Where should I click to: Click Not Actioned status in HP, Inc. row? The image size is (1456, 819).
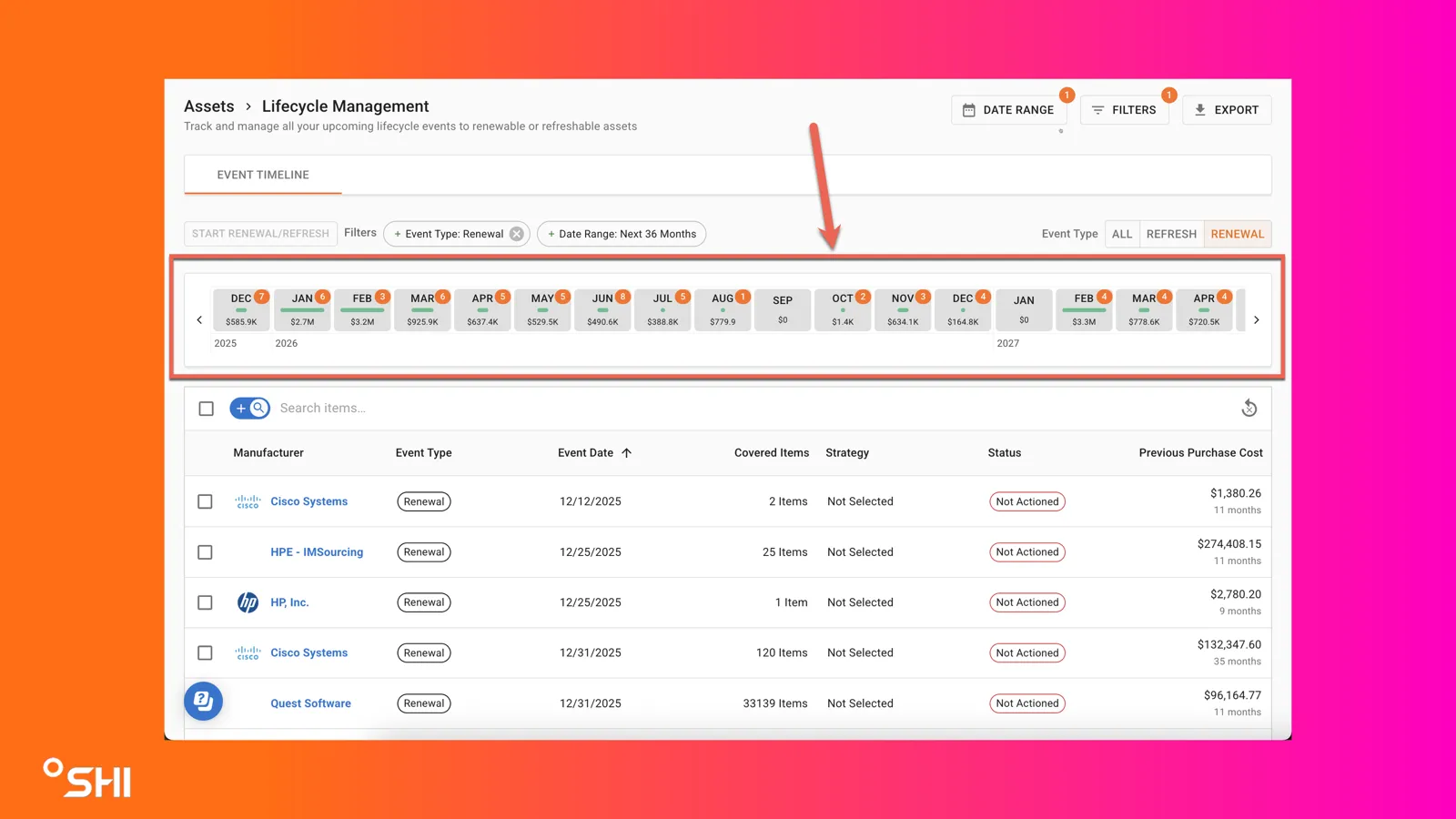pyautogui.click(x=1027, y=602)
